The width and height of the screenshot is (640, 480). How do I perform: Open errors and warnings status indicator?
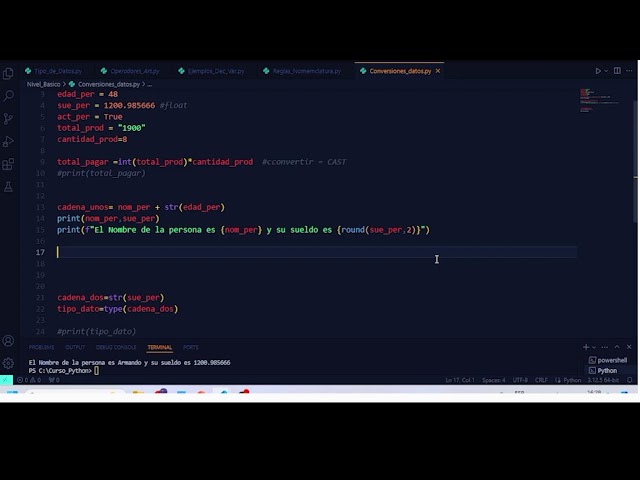point(29,380)
